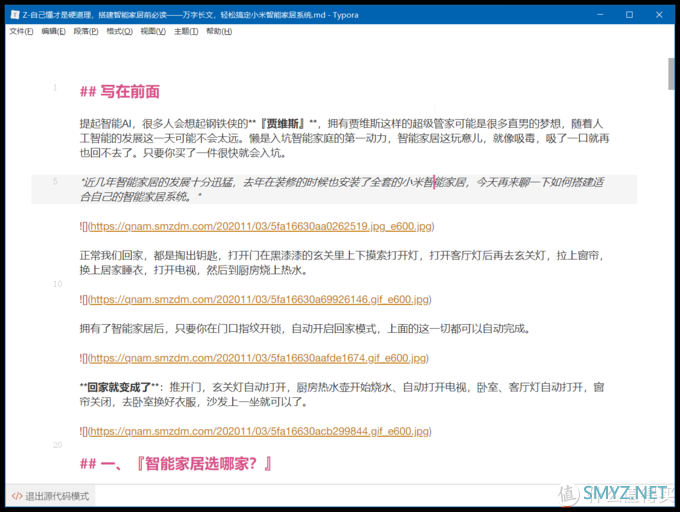The width and height of the screenshot is (680, 512).
Task: Open image link ending 5fa16630acb299844.gif_e600.jpg
Action: [259, 431]
